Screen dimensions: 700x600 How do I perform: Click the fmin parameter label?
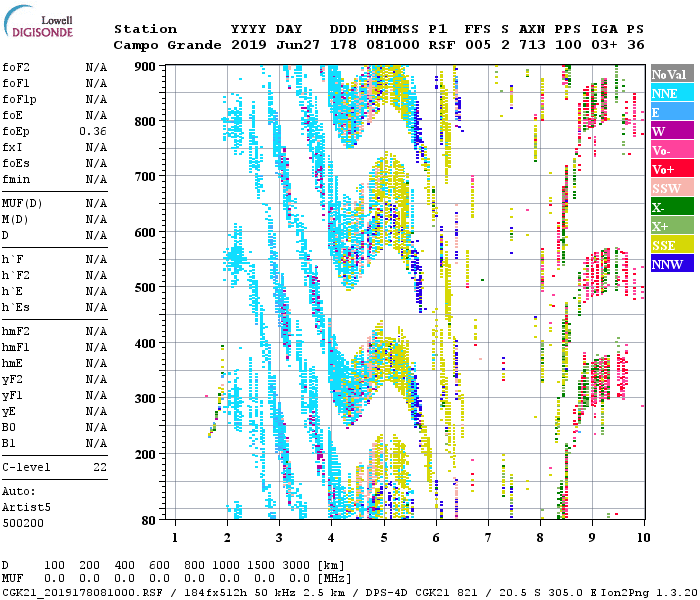tap(16, 179)
